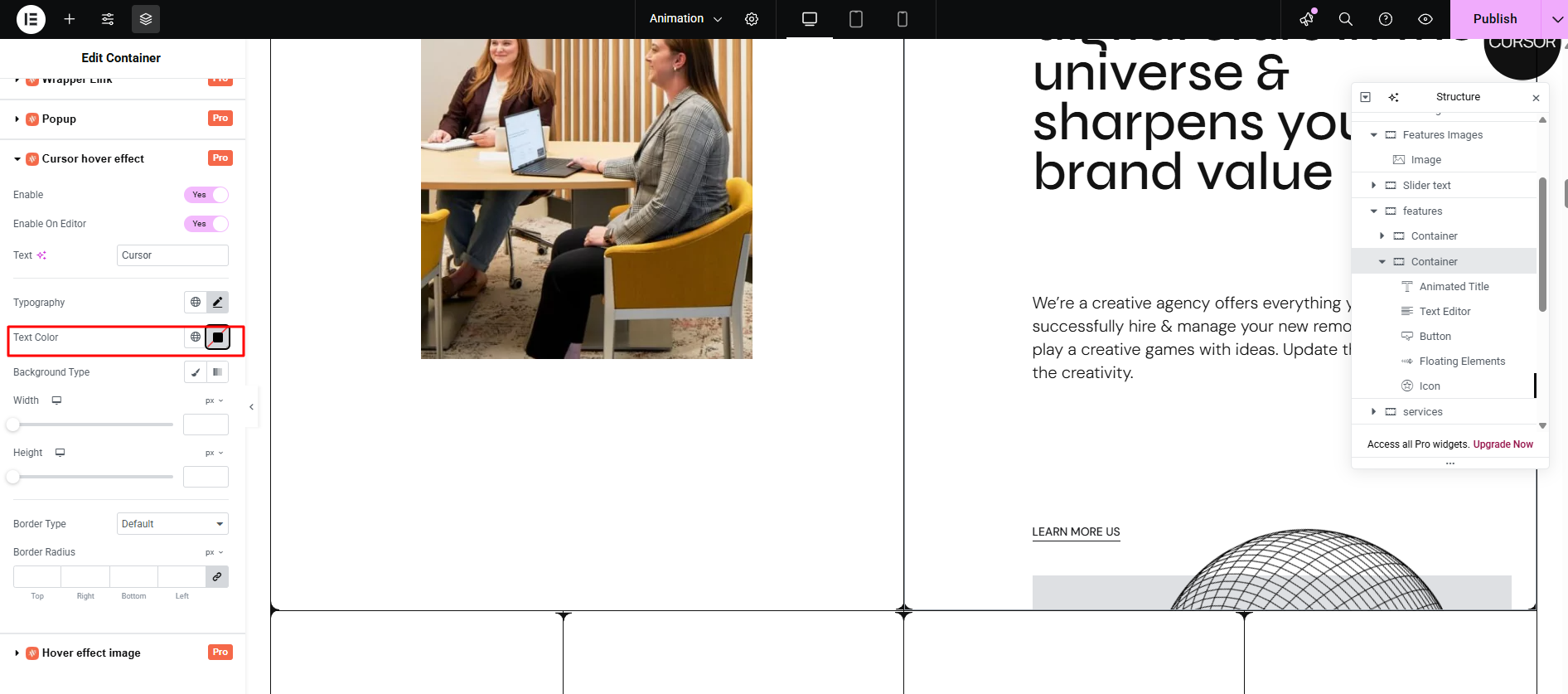Click the Publish button
Viewport: 1568px width, 694px height.
point(1494,19)
